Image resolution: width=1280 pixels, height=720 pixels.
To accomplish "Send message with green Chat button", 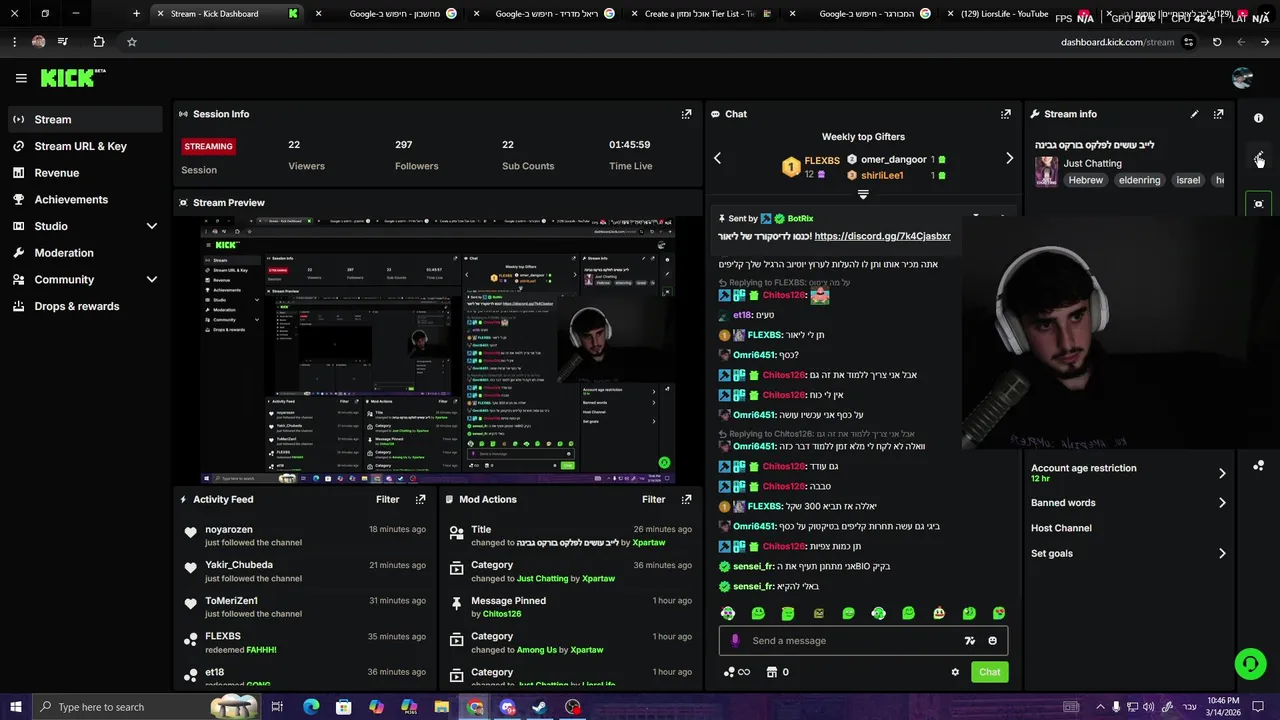I will coord(989,672).
